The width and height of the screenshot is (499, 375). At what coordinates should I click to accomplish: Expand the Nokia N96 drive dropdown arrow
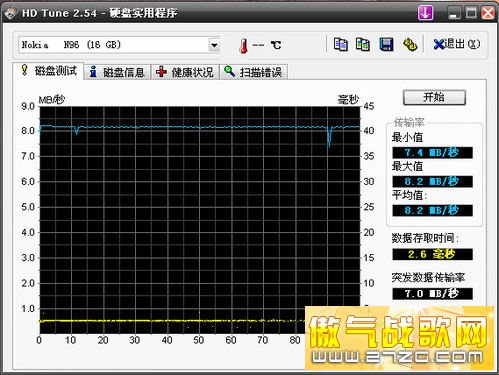pyautogui.click(x=214, y=45)
